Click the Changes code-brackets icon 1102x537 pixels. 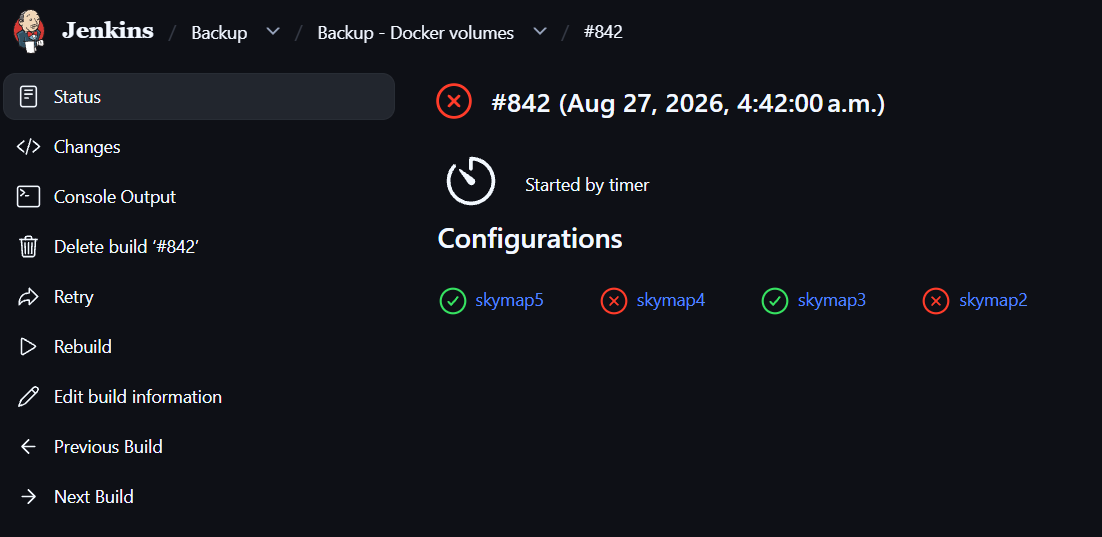[x=28, y=147]
